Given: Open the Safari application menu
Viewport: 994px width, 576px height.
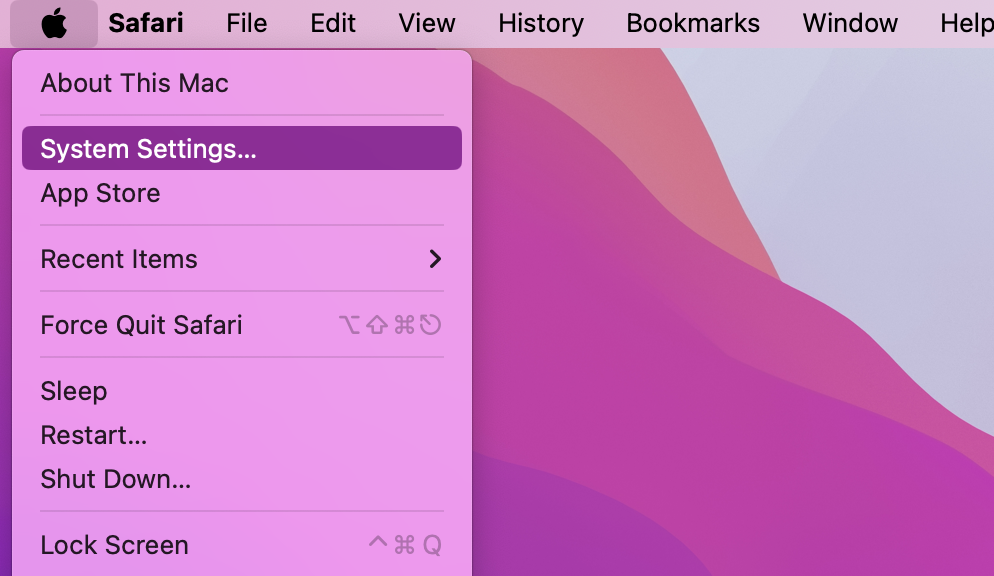Looking at the screenshot, I should tap(146, 23).
